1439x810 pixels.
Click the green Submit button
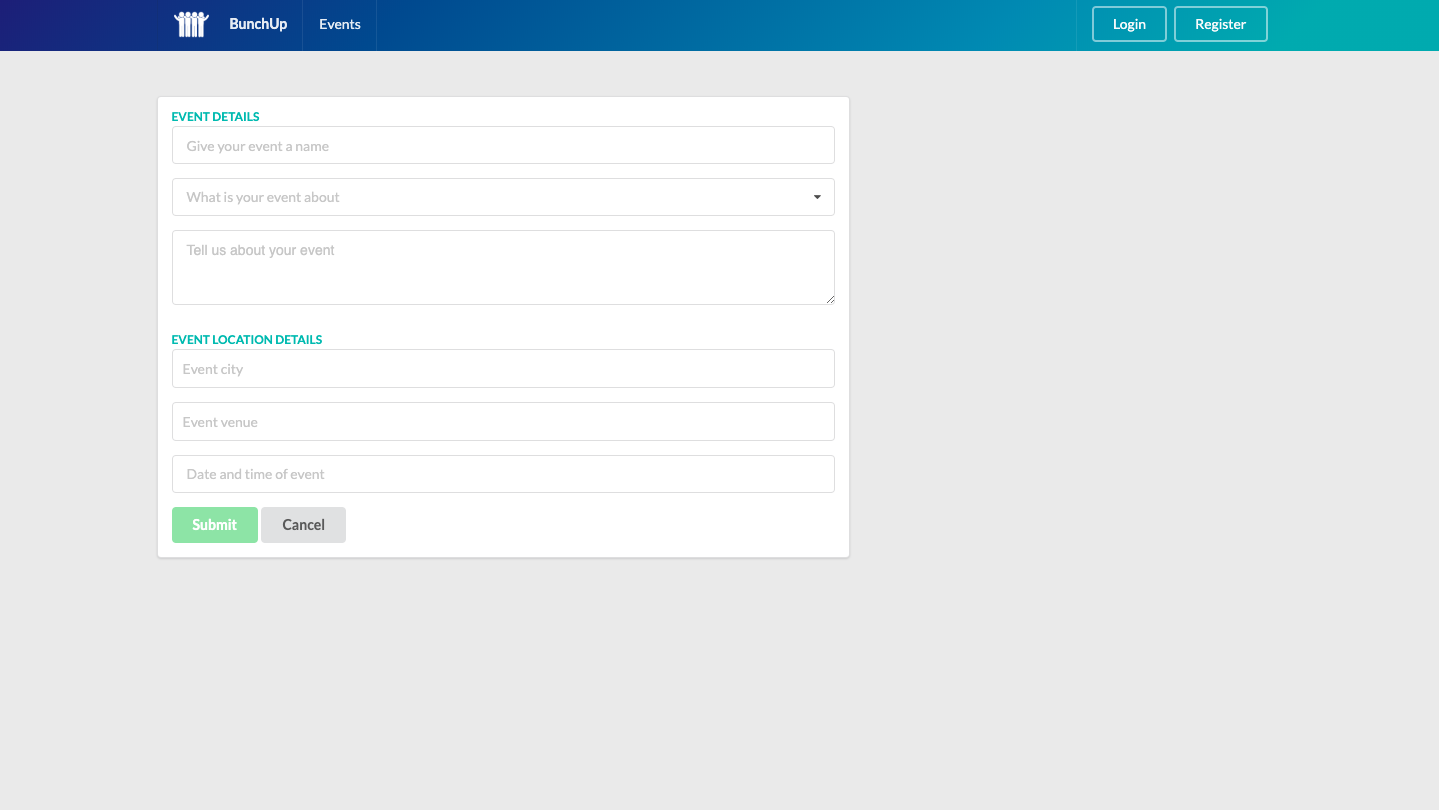click(x=215, y=525)
